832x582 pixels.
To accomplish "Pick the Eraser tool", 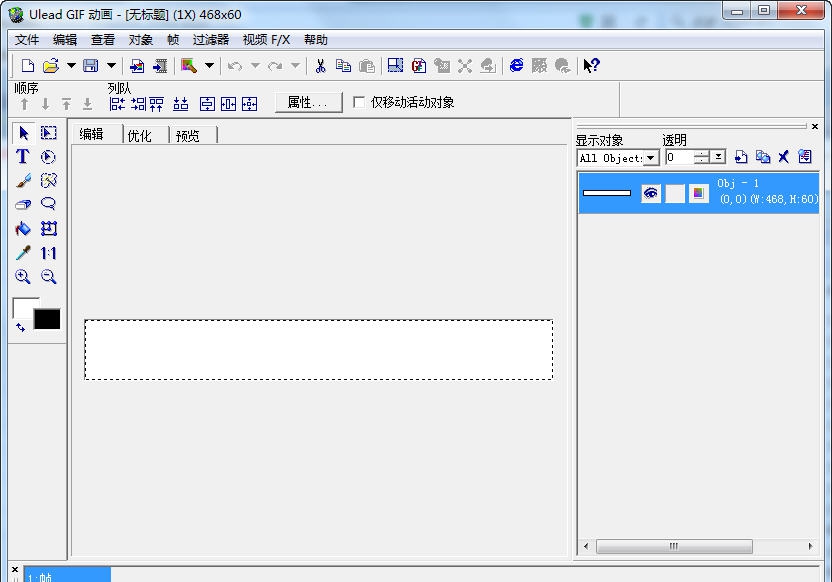I will pyautogui.click(x=22, y=204).
